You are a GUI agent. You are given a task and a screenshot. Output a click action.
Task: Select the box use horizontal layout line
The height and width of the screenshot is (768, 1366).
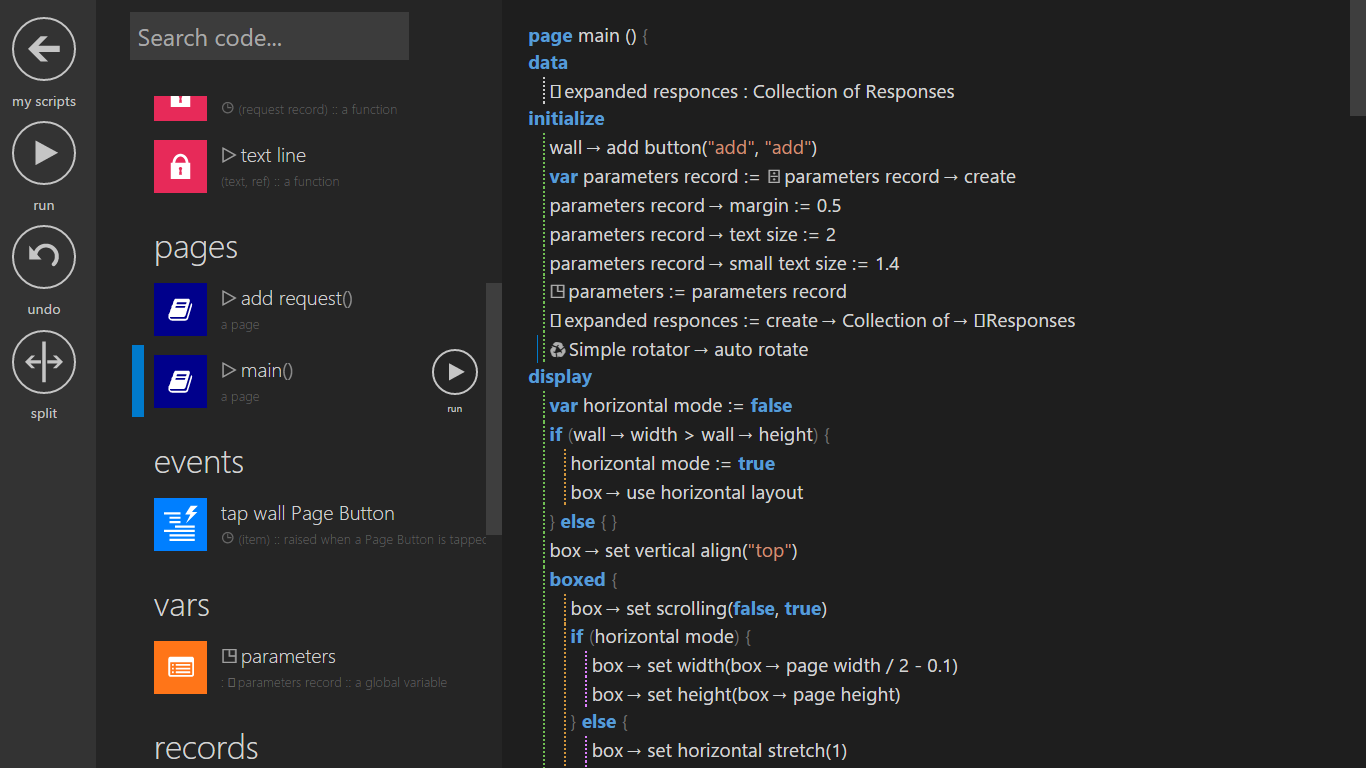pos(687,493)
